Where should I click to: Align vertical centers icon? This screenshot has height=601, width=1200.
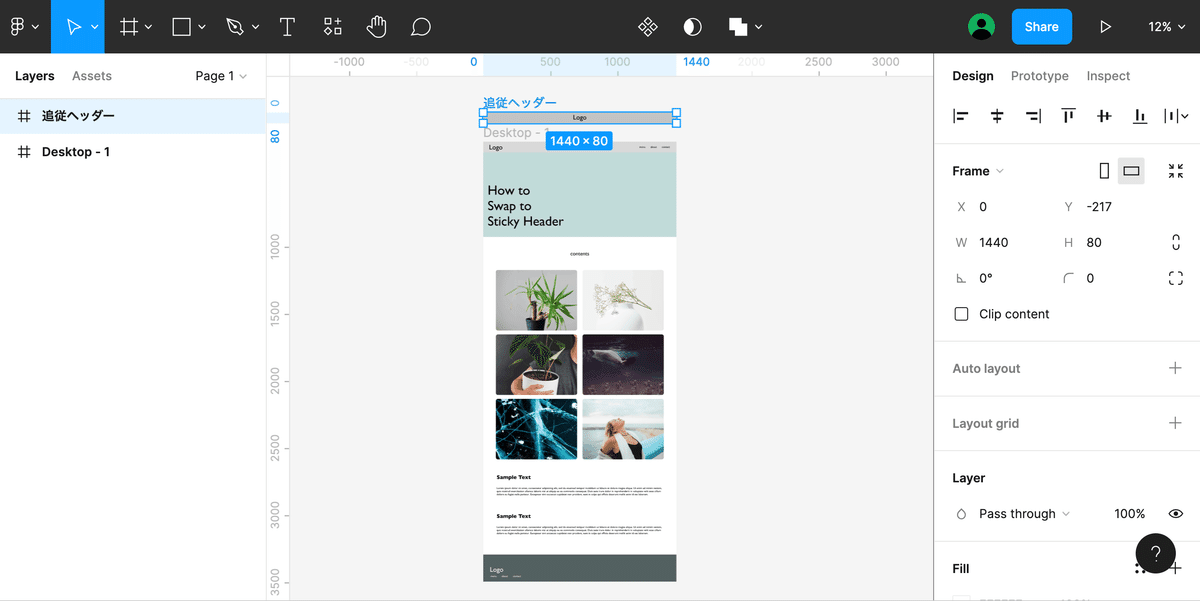[1104, 116]
